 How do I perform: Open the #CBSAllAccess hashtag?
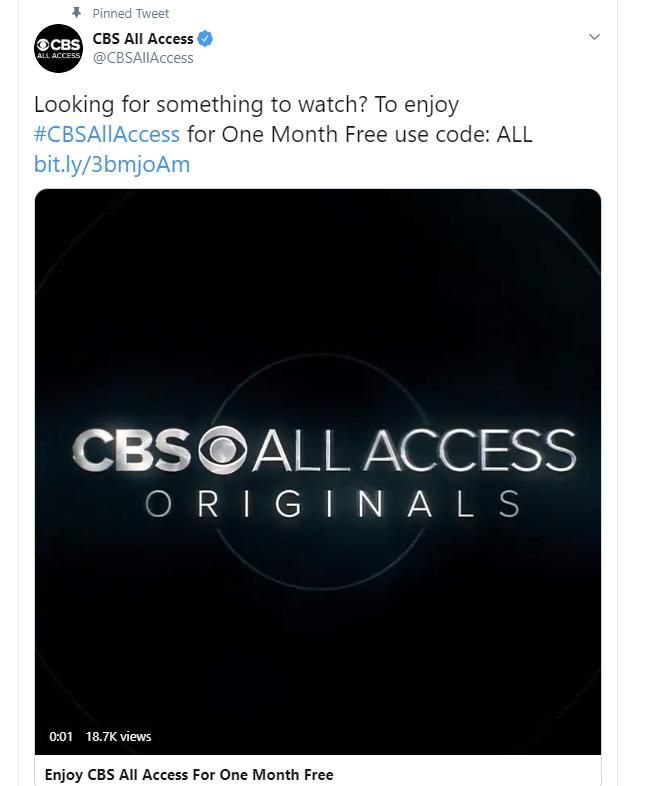(x=107, y=134)
